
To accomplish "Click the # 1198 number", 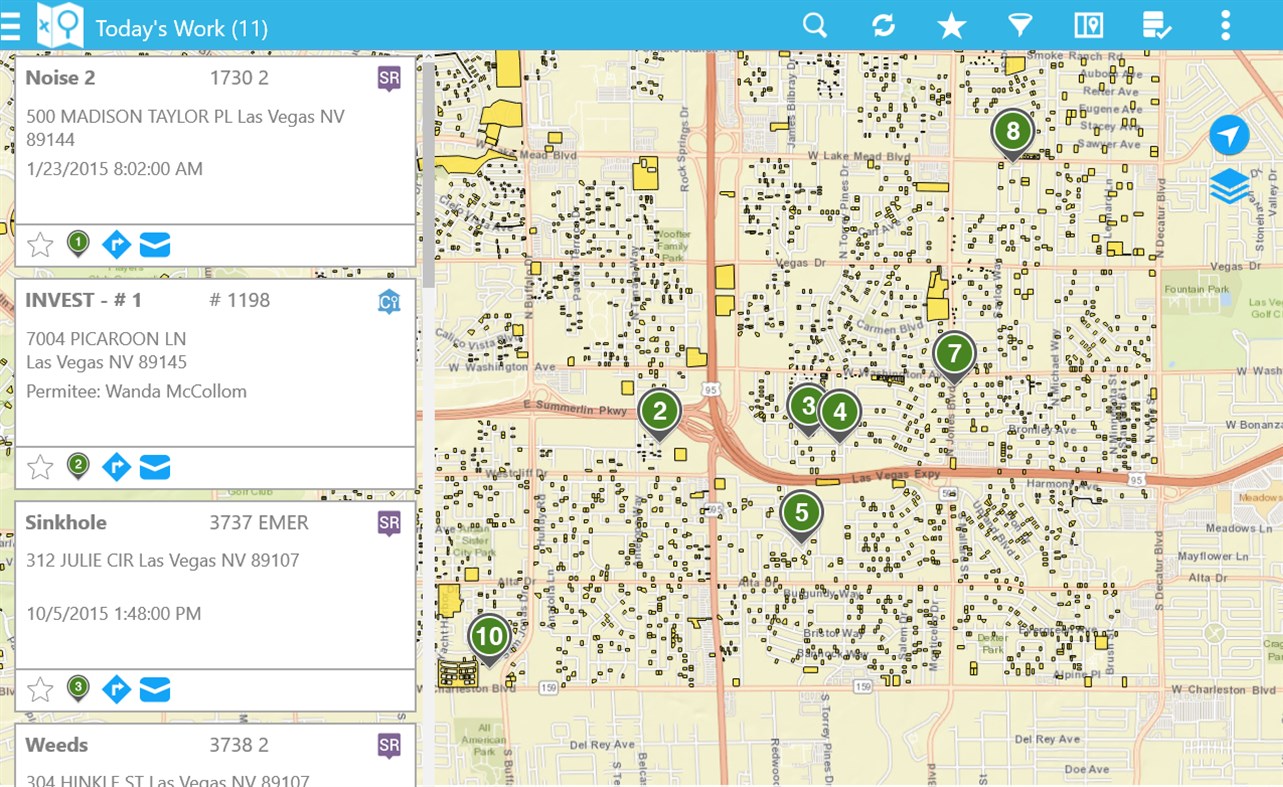I will (x=239, y=300).
